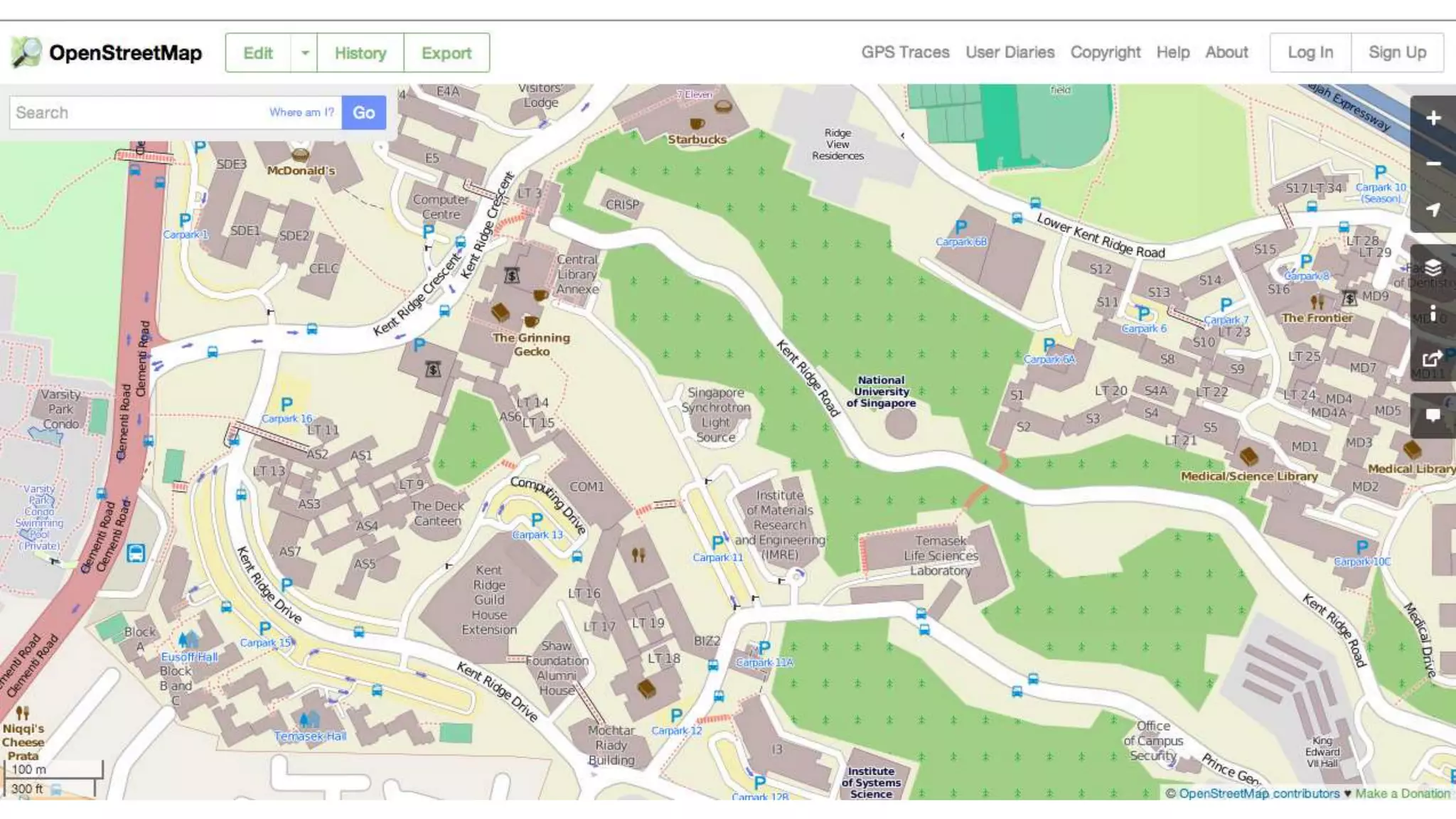The image size is (1456, 819).
Task: Open the Share map panel
Action: pyautogui.click(x=1433, y=359)
